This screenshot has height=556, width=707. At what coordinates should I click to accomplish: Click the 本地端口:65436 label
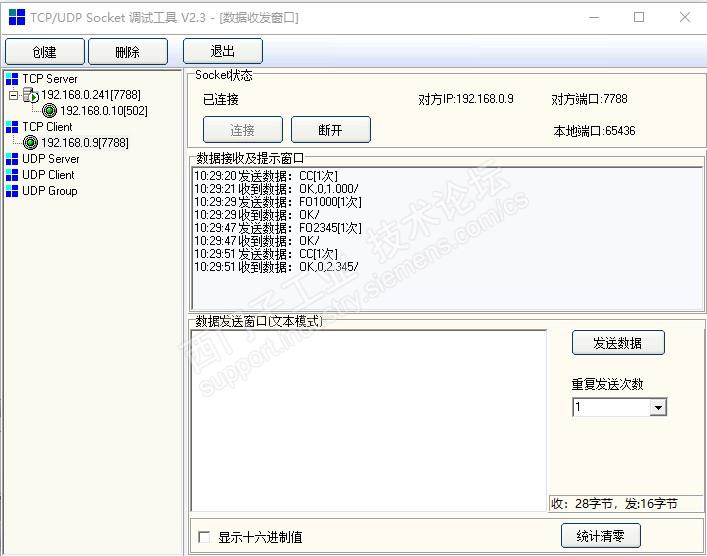[x=594, y=131]
